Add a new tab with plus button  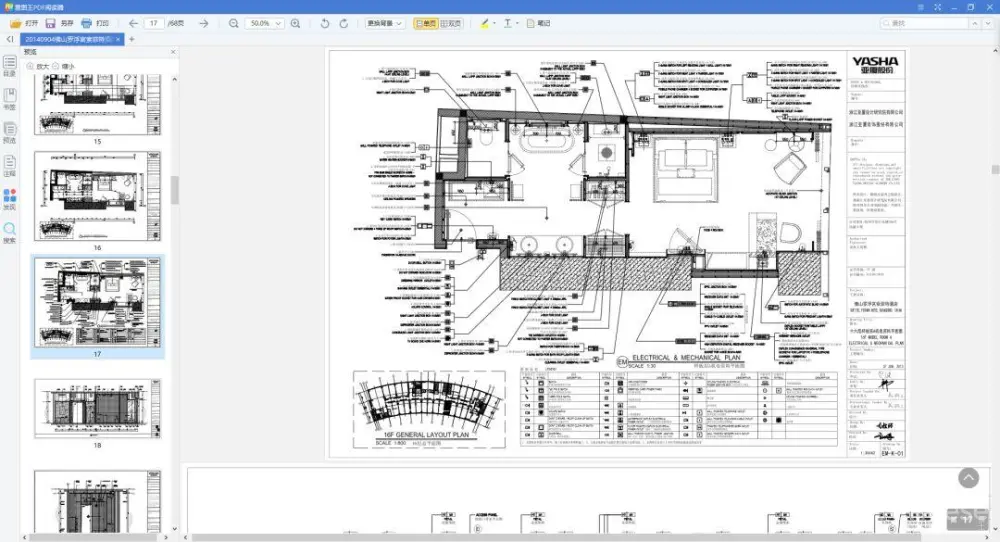pyautogui.click(x=131, y=39)
